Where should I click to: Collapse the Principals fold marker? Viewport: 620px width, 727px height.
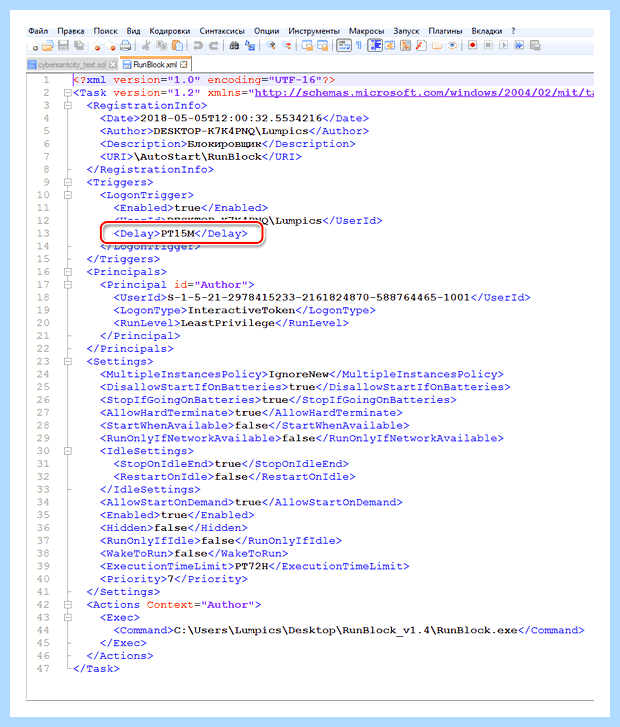click(68, 272)
